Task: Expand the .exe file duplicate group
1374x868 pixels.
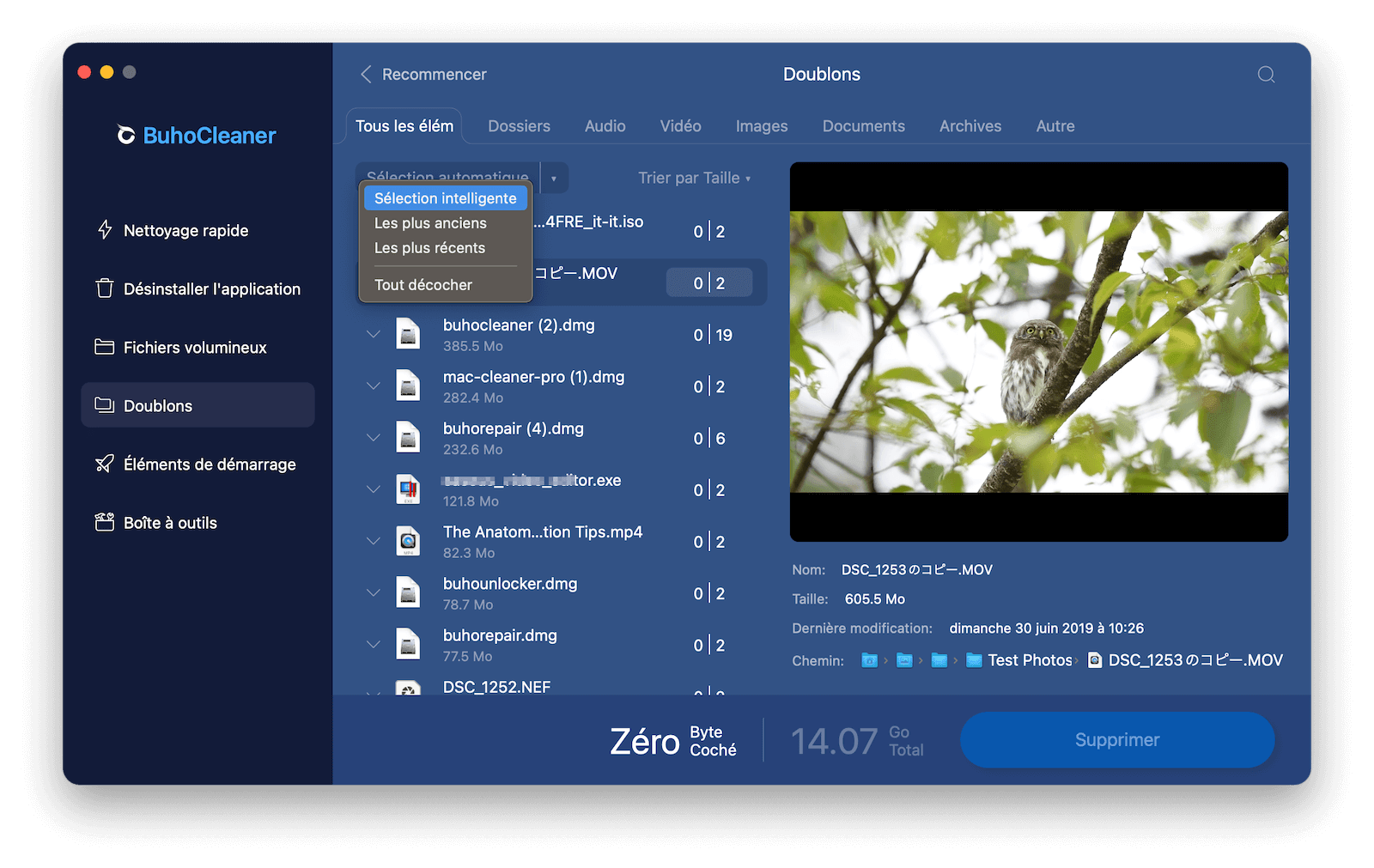Action: (x=373, y=489)
